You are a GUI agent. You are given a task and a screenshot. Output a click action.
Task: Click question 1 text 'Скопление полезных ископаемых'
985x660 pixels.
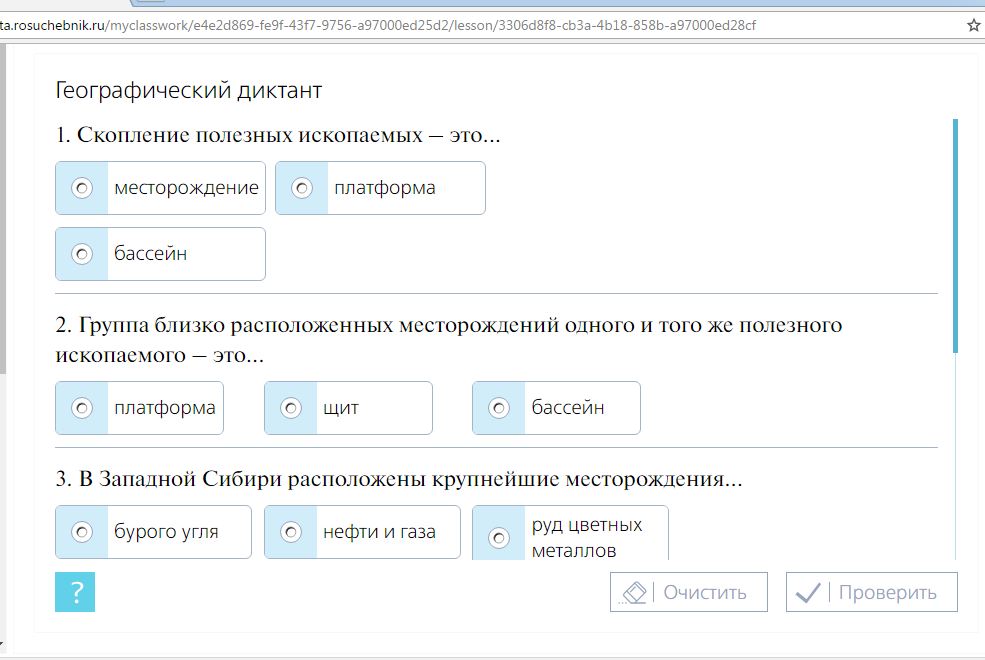coord(249,135)
